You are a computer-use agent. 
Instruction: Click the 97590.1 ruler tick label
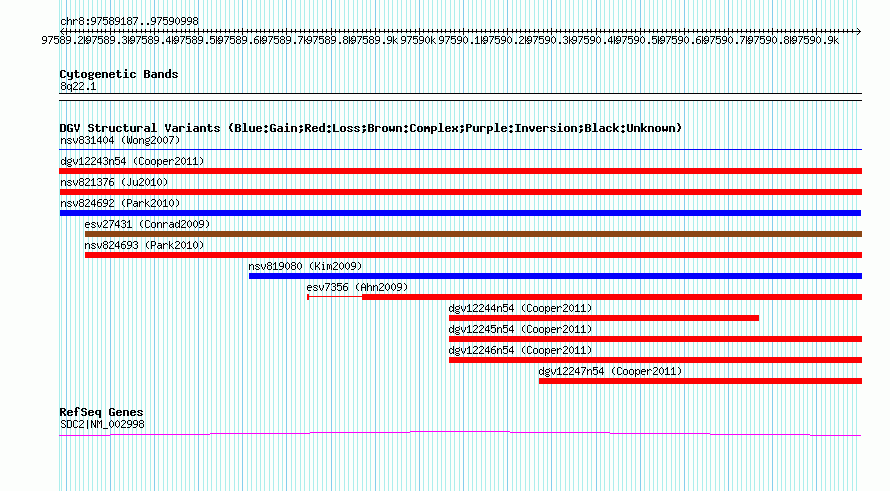(460, 40)
